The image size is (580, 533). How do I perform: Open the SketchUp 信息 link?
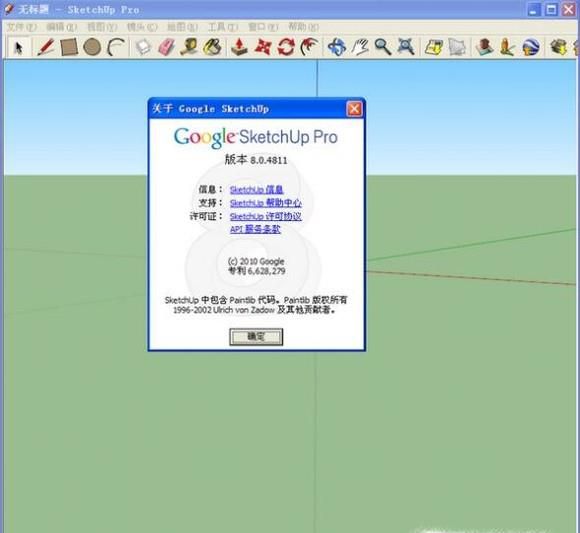pos(256,190)
